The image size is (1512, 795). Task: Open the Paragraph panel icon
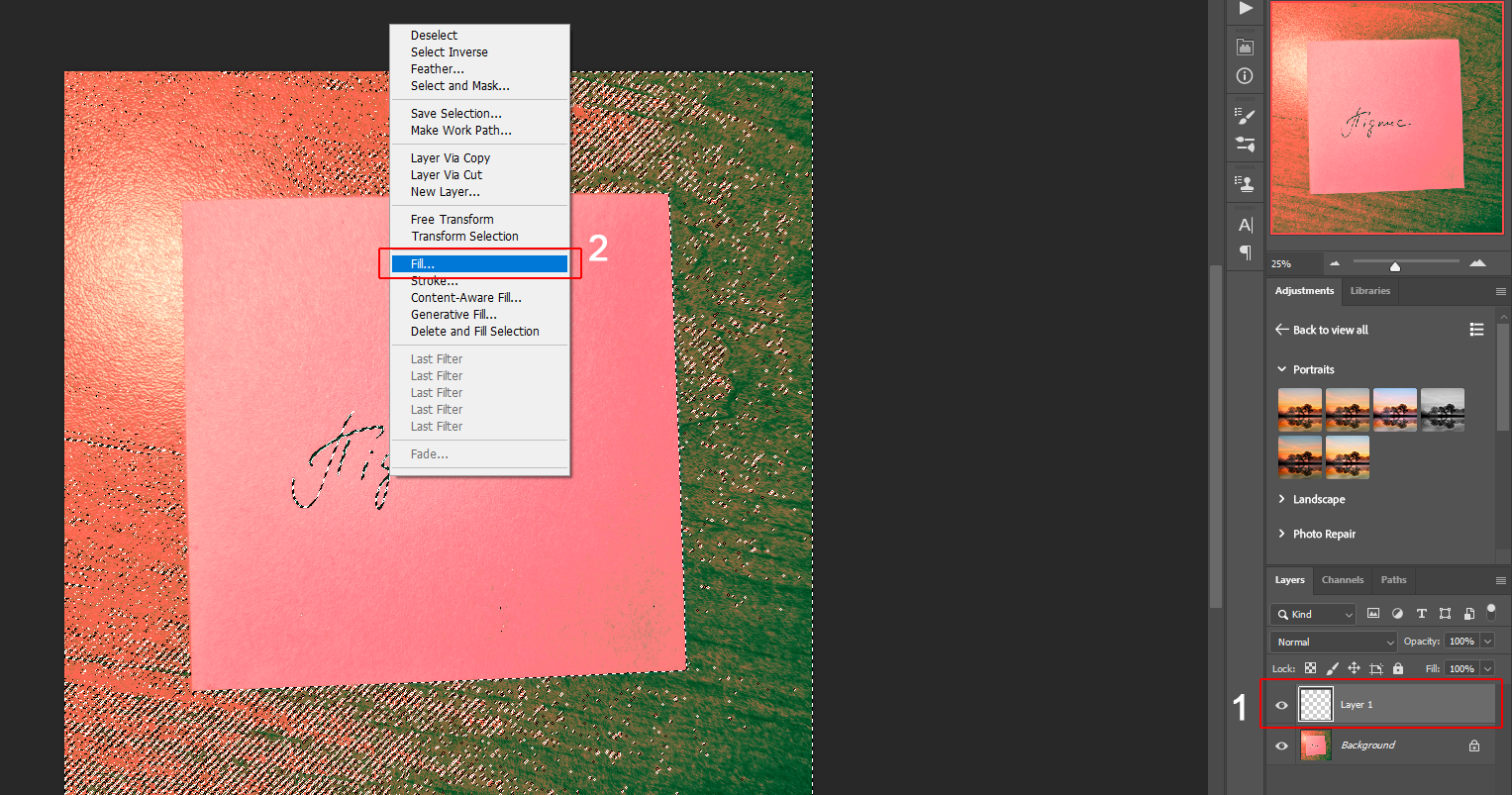click(x=1245, y=253)
